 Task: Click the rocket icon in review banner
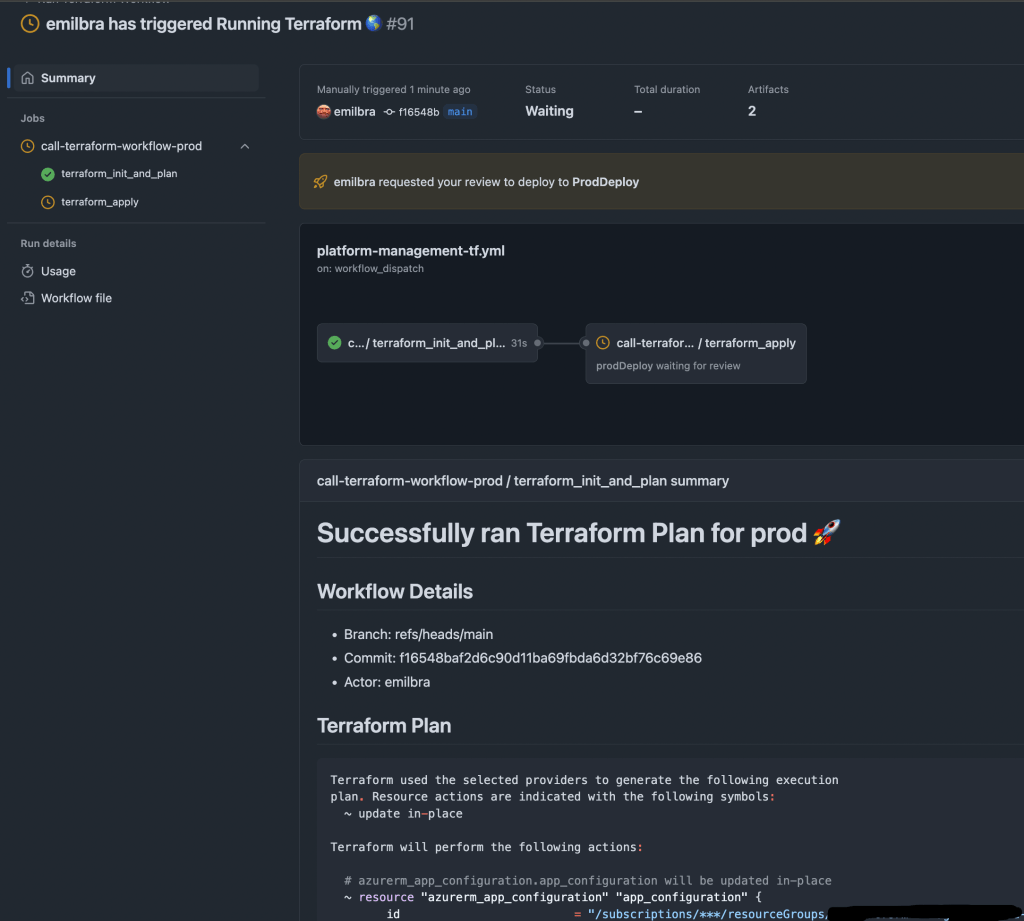(320, 182)
